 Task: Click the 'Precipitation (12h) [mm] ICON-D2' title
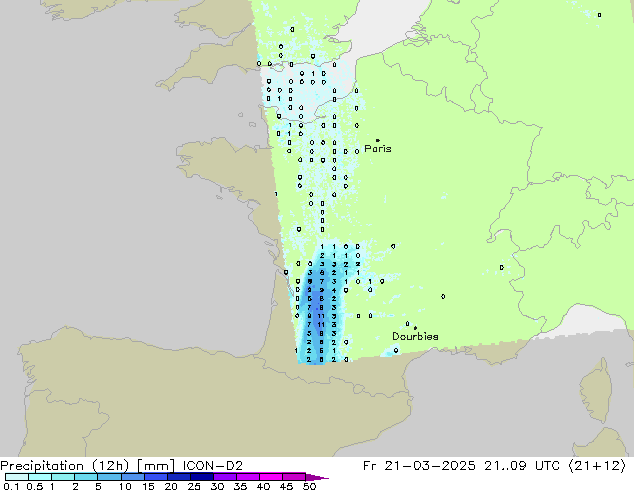pos(121,466)
